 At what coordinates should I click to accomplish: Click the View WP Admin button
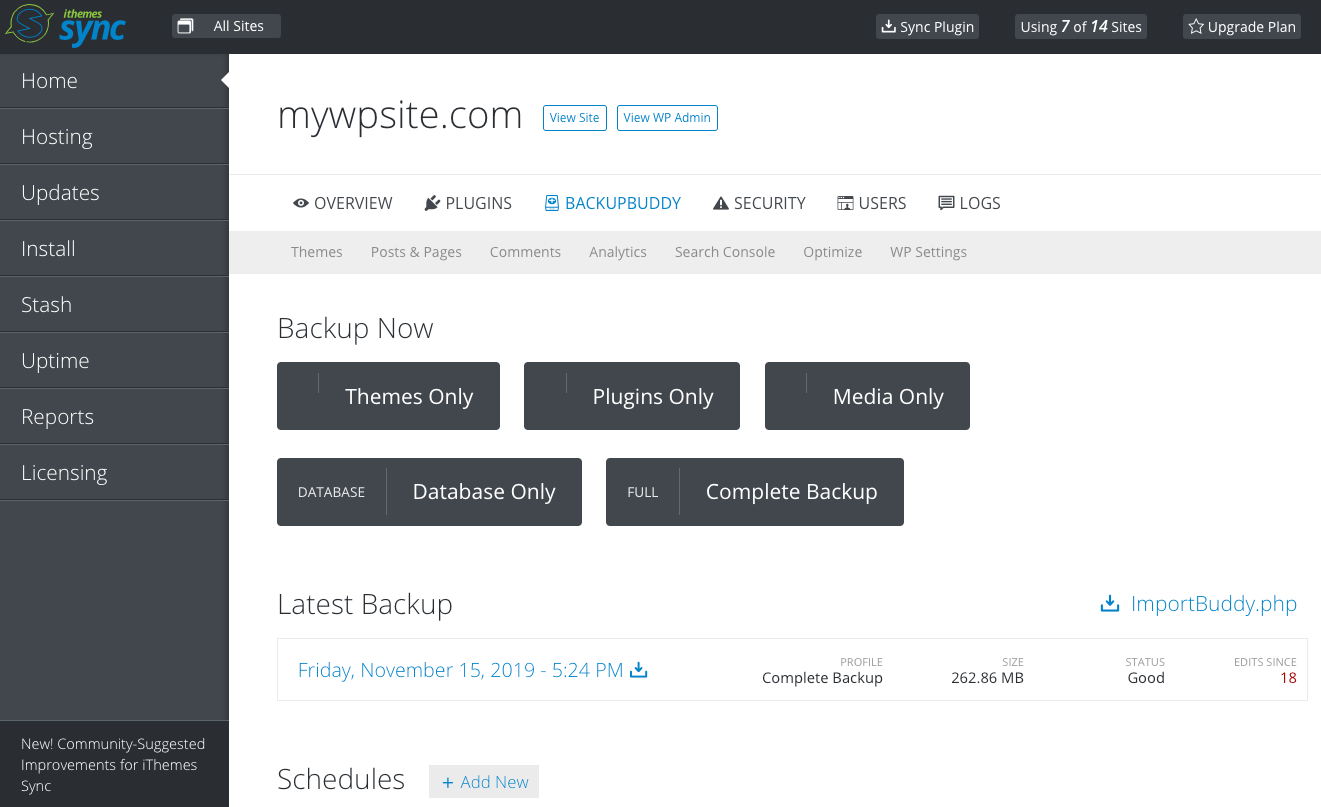coord(667,118)
